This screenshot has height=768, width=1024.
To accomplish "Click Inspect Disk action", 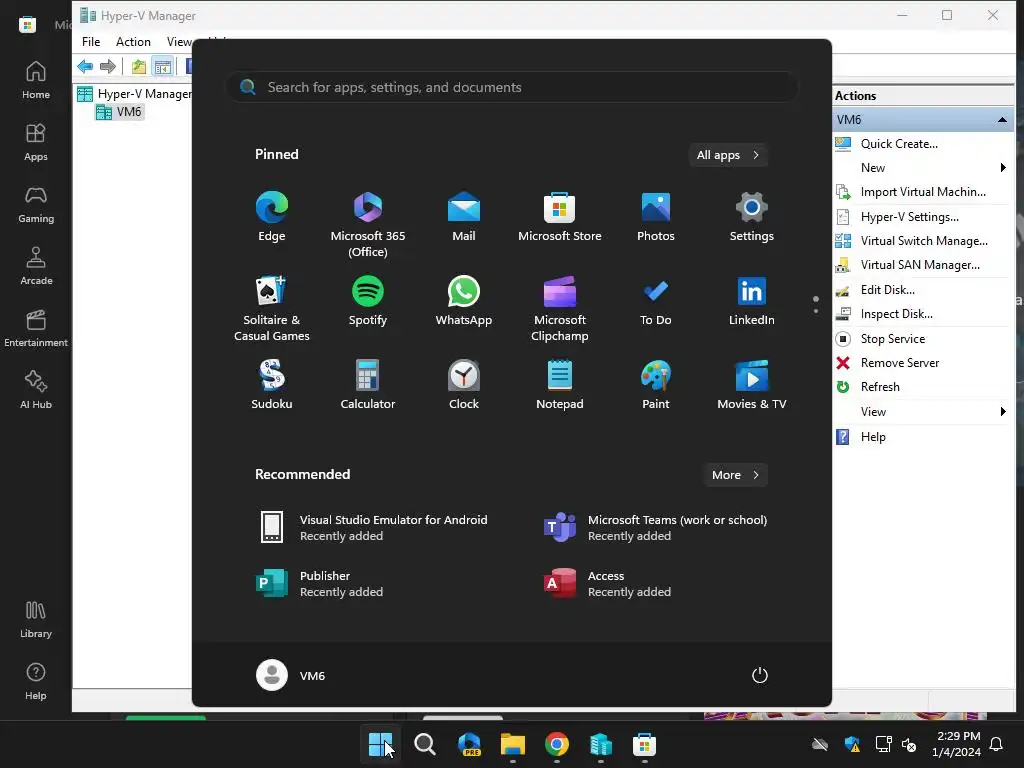I will [896, 314].
